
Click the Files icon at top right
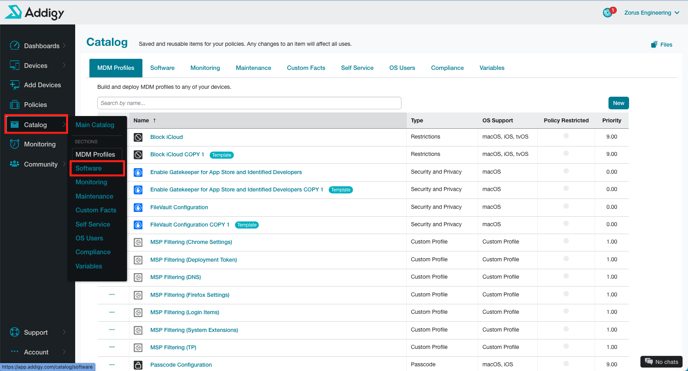654,44
